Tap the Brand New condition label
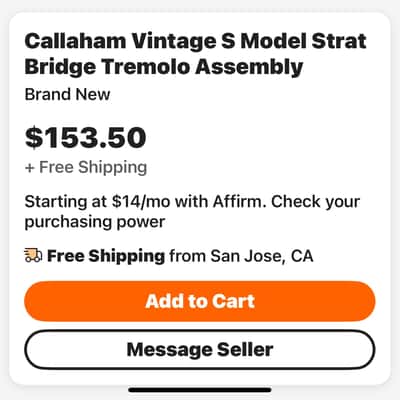Image resolution: width=400 pixels, height=400 pixels. click(67, 94)
